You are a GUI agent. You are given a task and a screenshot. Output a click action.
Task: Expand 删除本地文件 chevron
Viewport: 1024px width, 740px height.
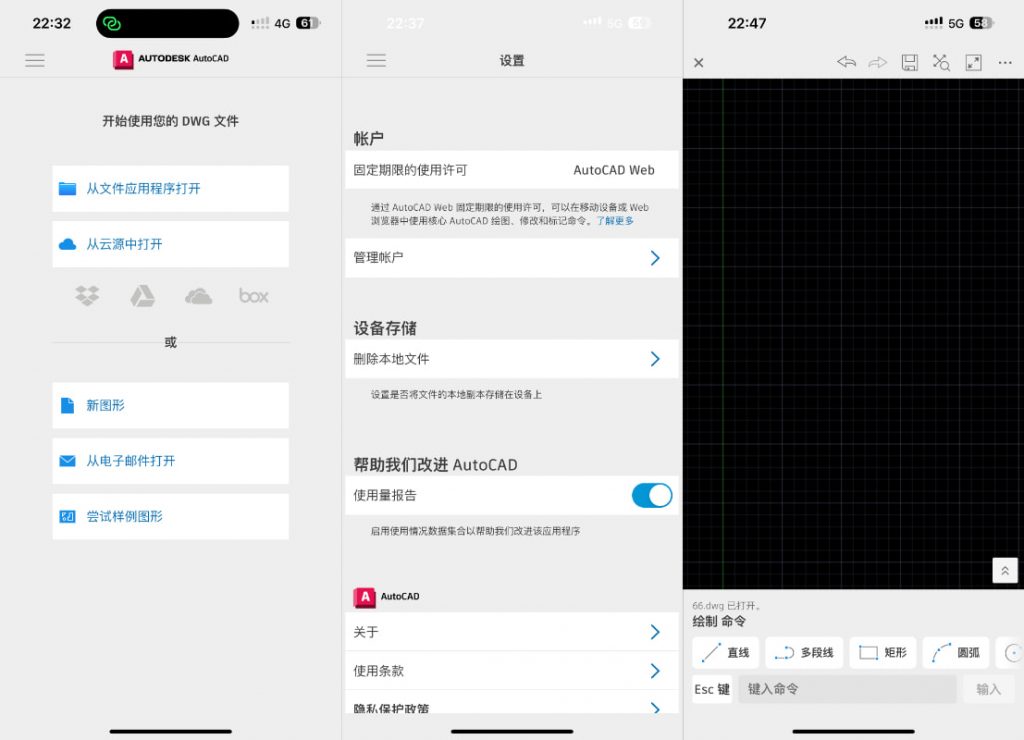(x=655, y=359)
